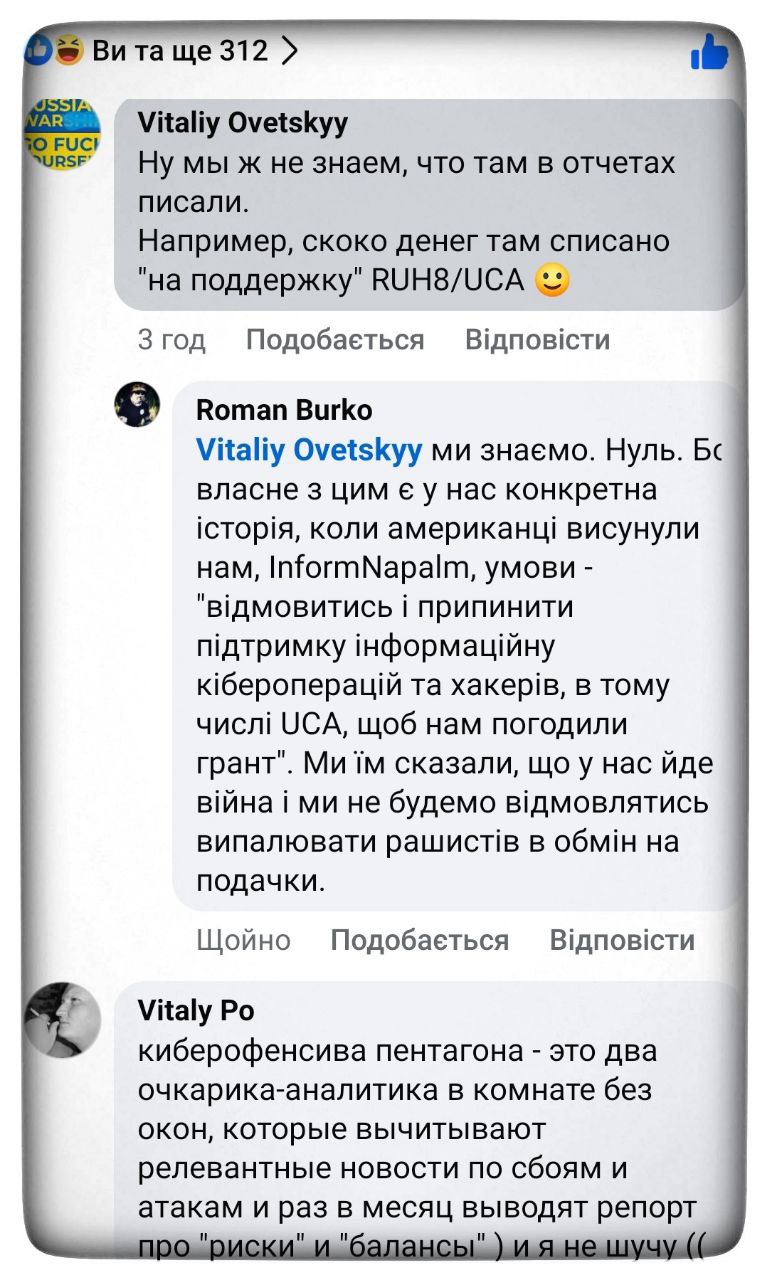The image size is (768, 1280).
Task: Click the laughing haha reaction emoji icon
Action: click(x=69, y=49)
